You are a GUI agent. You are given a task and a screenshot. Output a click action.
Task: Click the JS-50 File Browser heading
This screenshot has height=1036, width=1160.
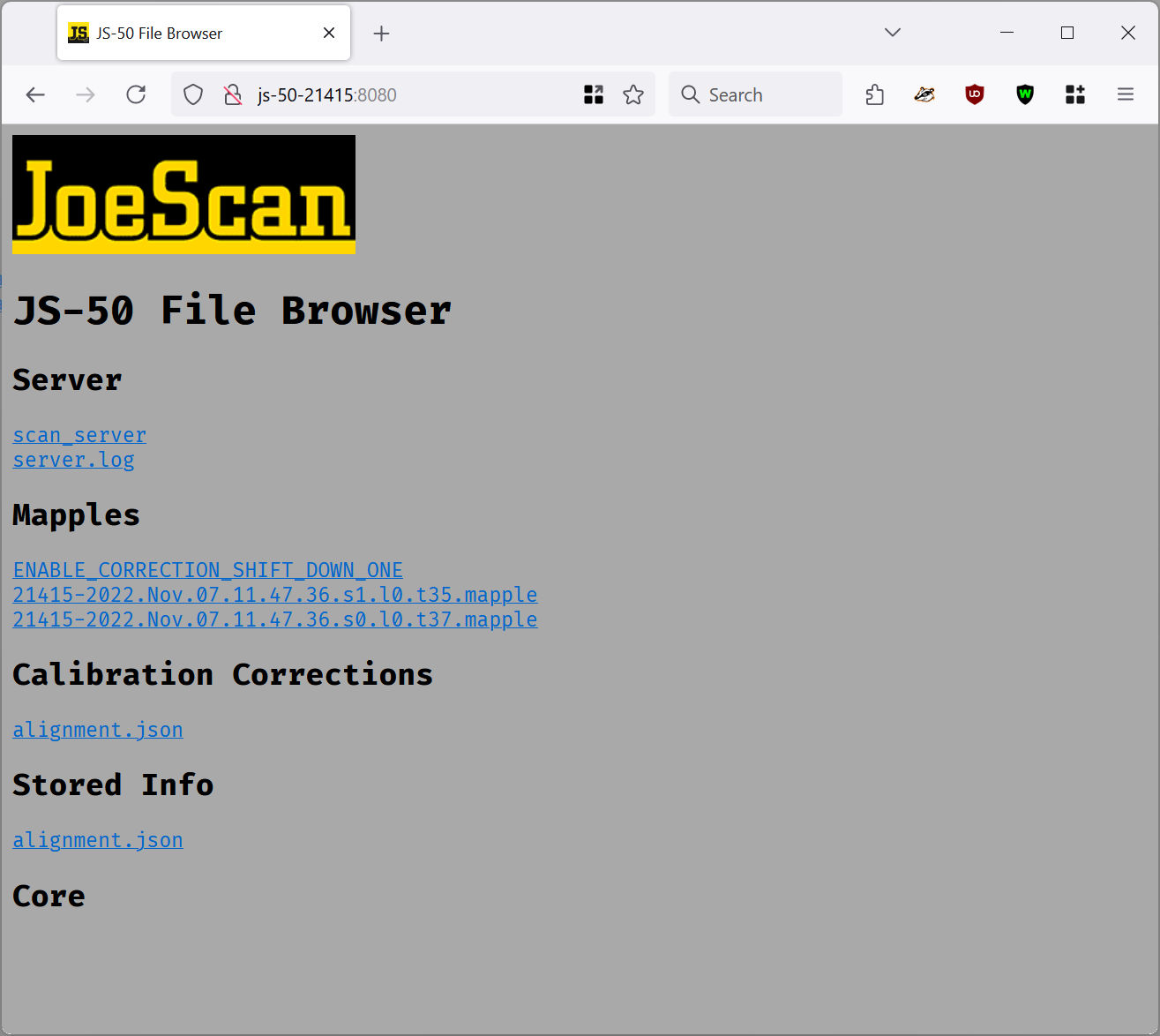pyautogui.click(x=232, y=311)
